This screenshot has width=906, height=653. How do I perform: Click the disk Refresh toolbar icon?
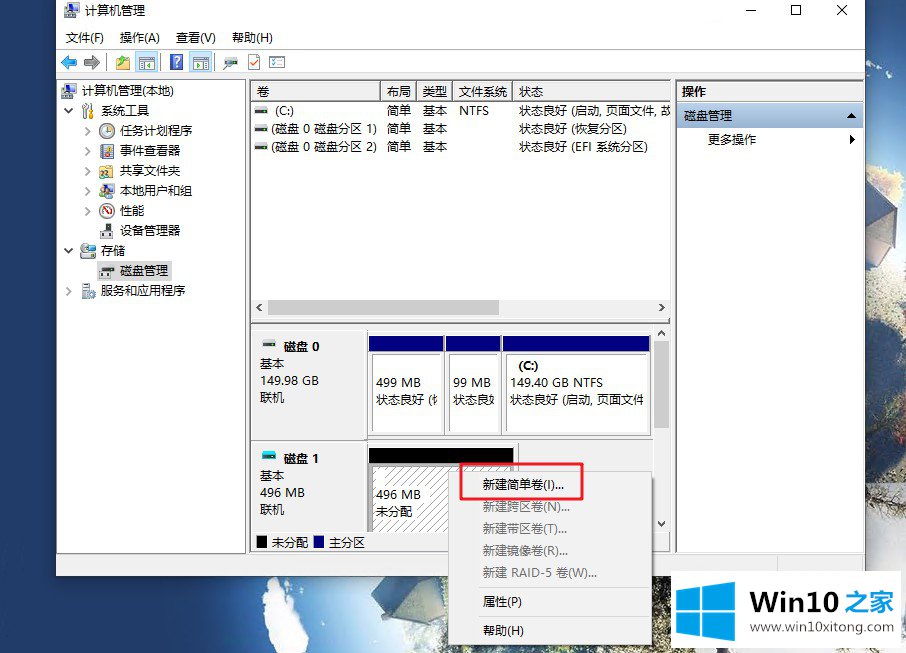point(231,62)
